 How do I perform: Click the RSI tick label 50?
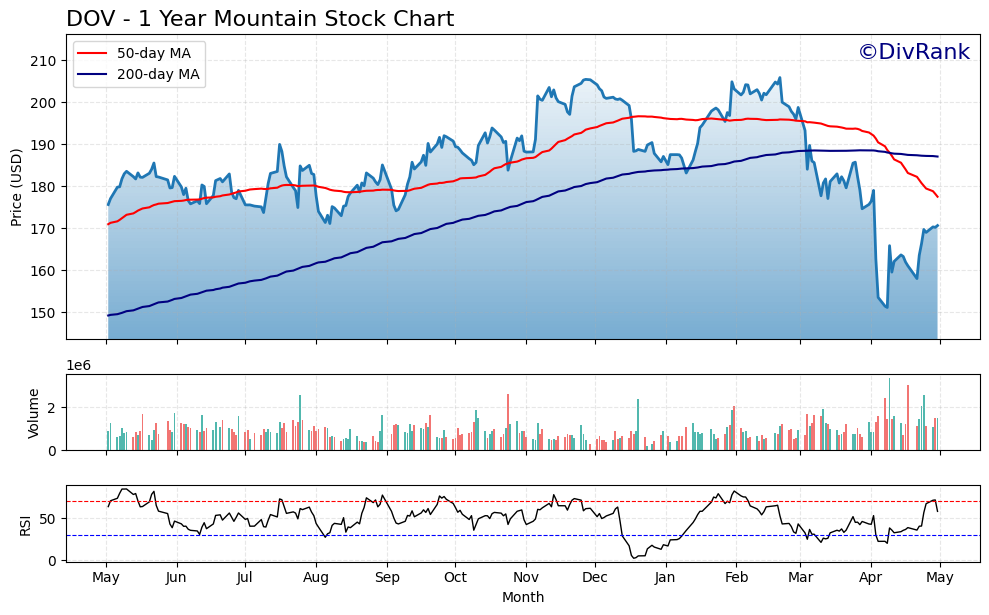(x=48, y=519)
